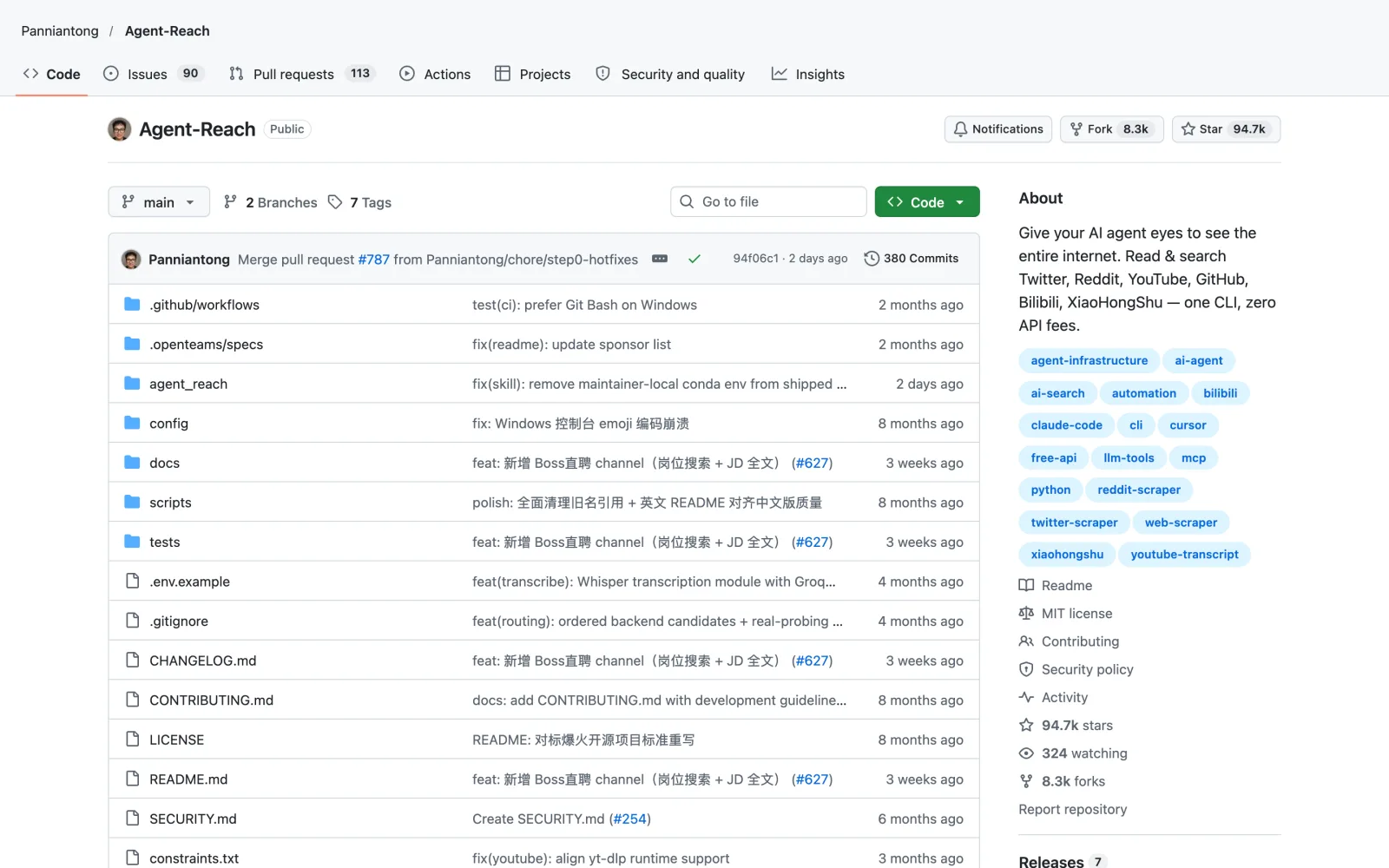Click the commit author avatar in commit row
The image size is (1389, 868).
(x=131, y=259)
